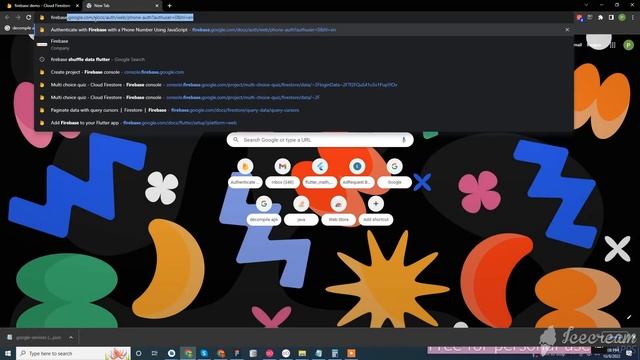This screenshot has height=360, width=640.
Task: Choose the Multi choice quiz suggestion with the longer URL
Action: coord(304,85)
